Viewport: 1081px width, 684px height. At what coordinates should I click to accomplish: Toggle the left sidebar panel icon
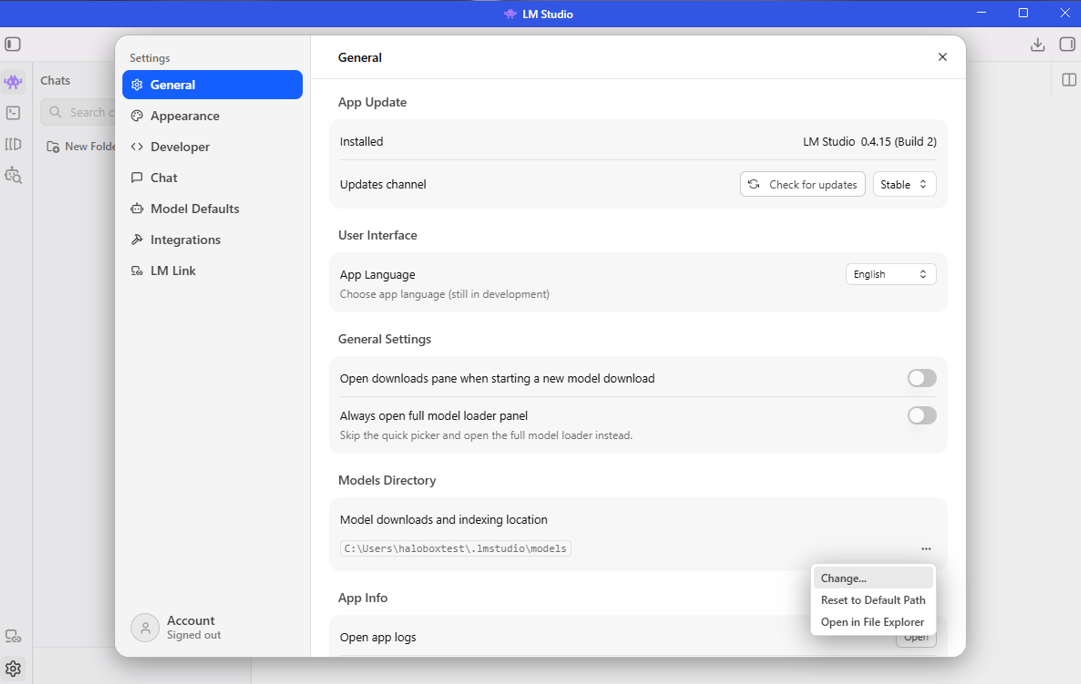12,44
